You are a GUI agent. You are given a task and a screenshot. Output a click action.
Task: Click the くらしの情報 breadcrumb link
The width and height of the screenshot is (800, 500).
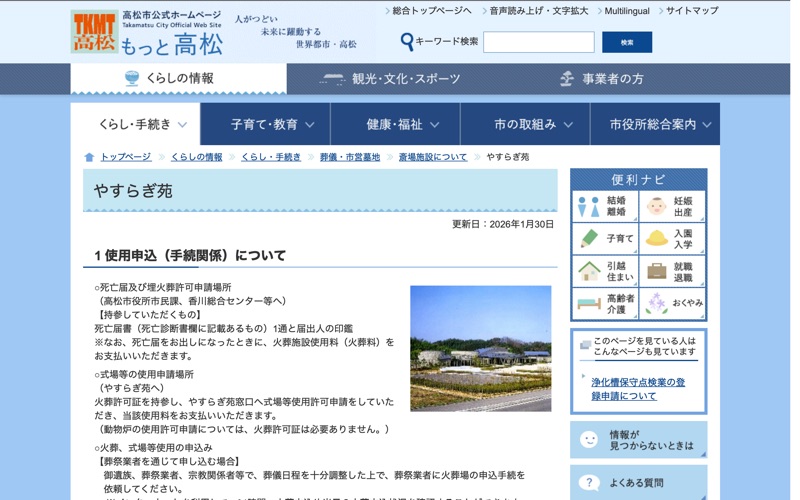tap(196, 157)
